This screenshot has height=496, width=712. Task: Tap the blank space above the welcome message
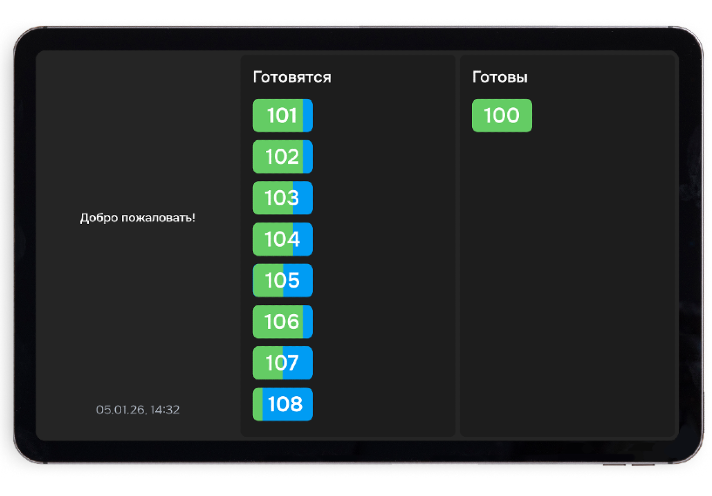138,130
